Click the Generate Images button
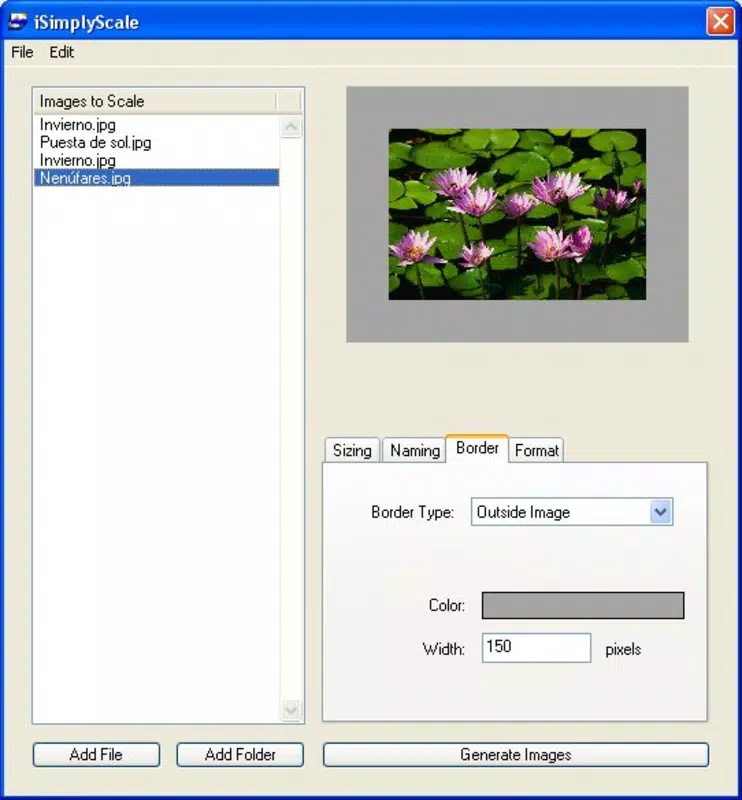Screen dimensions: 742x800 point(515,755)
